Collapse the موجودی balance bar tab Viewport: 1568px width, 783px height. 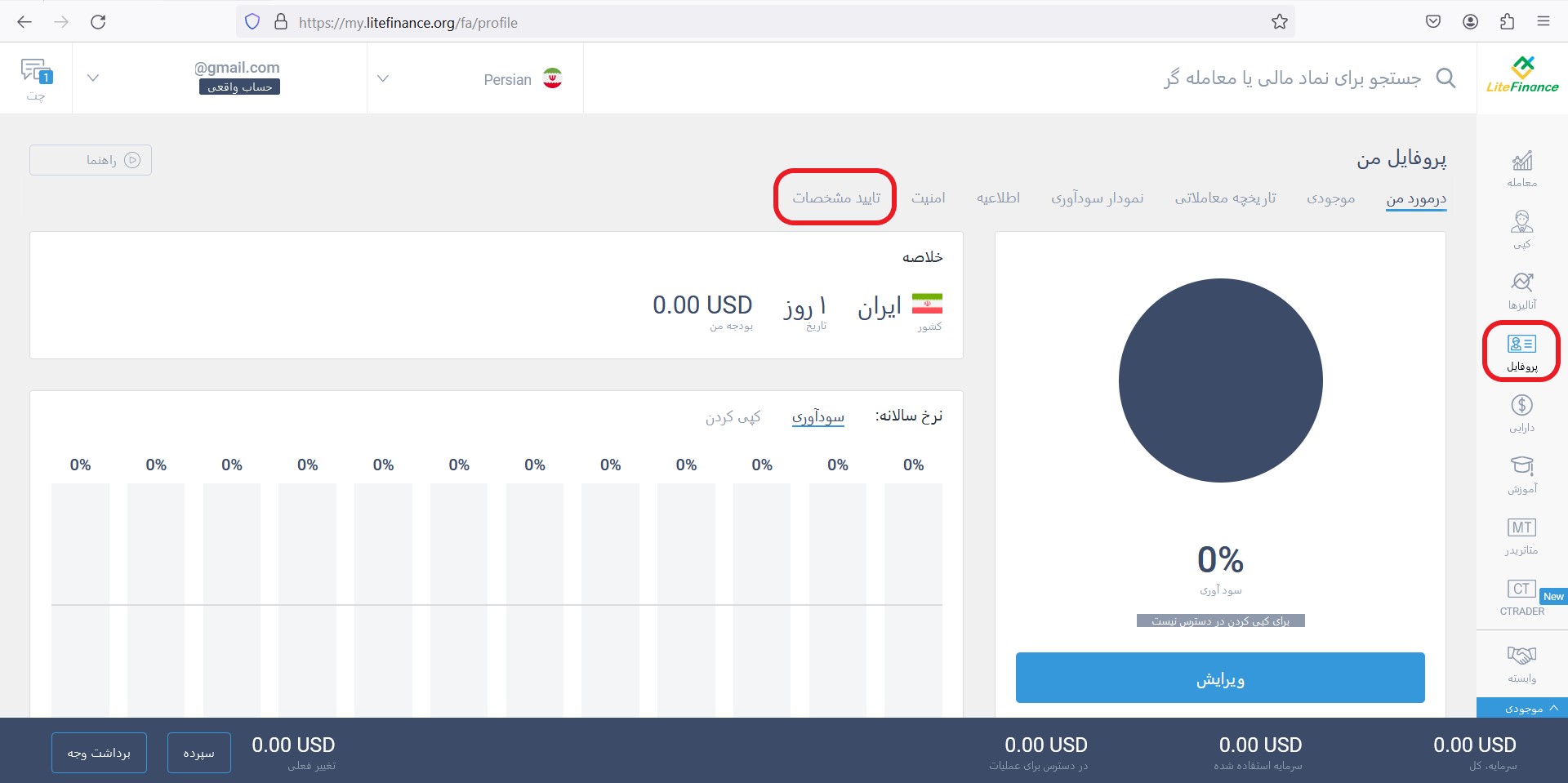[x=1522, y=708]
